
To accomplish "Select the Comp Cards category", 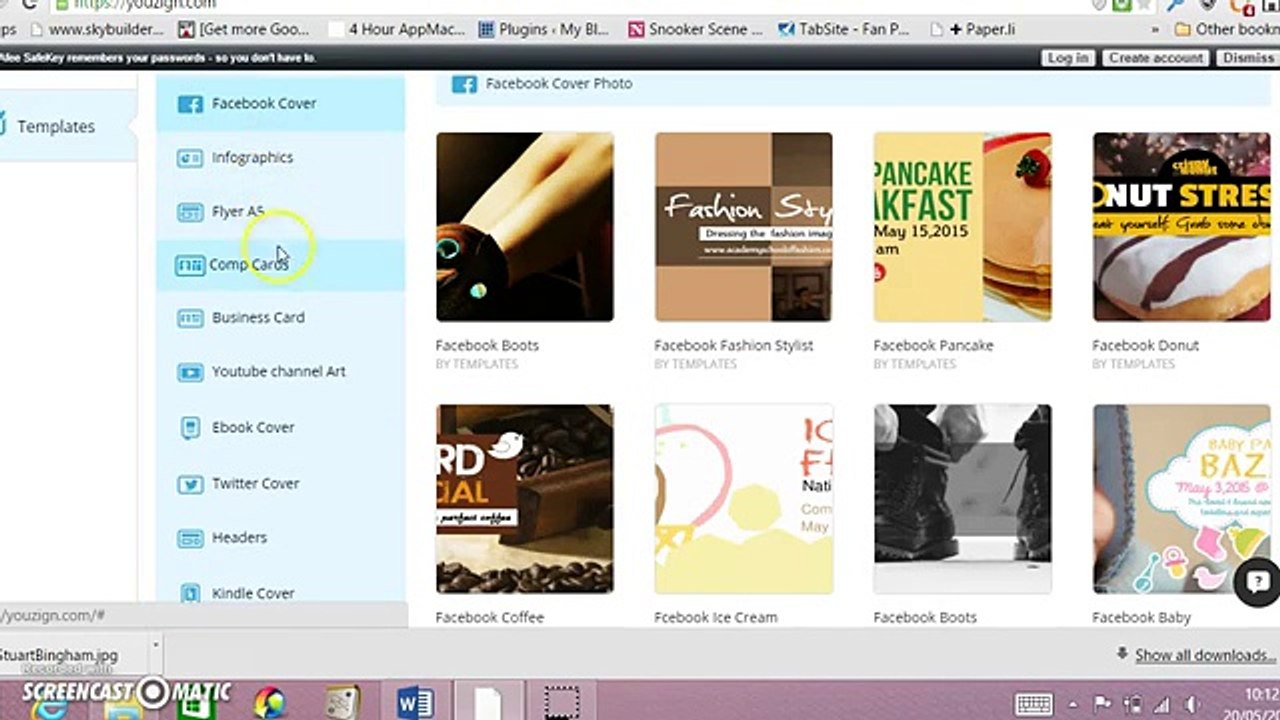I will point(281,265).
